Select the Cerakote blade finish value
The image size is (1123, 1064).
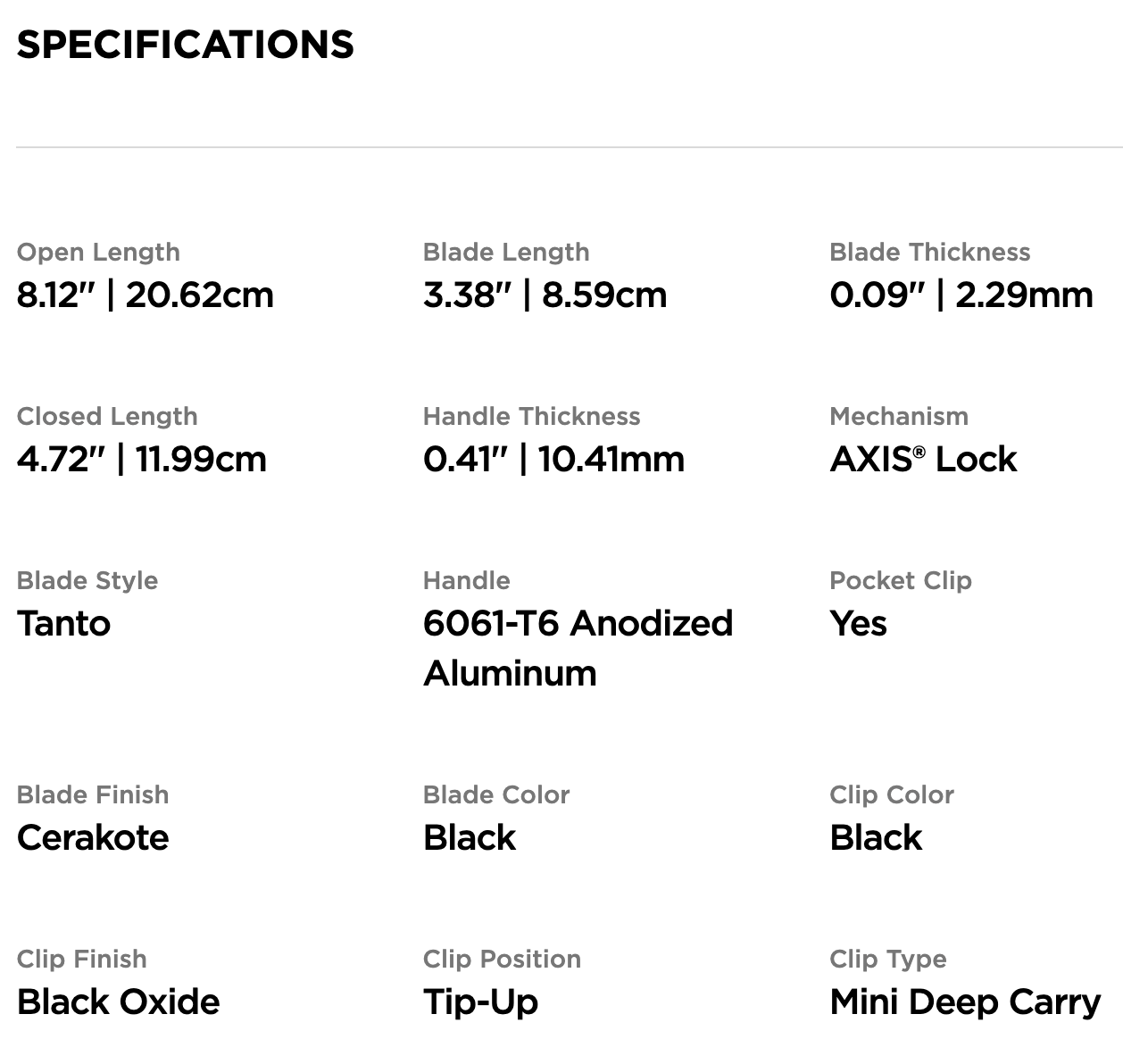[x=93, y=837]
